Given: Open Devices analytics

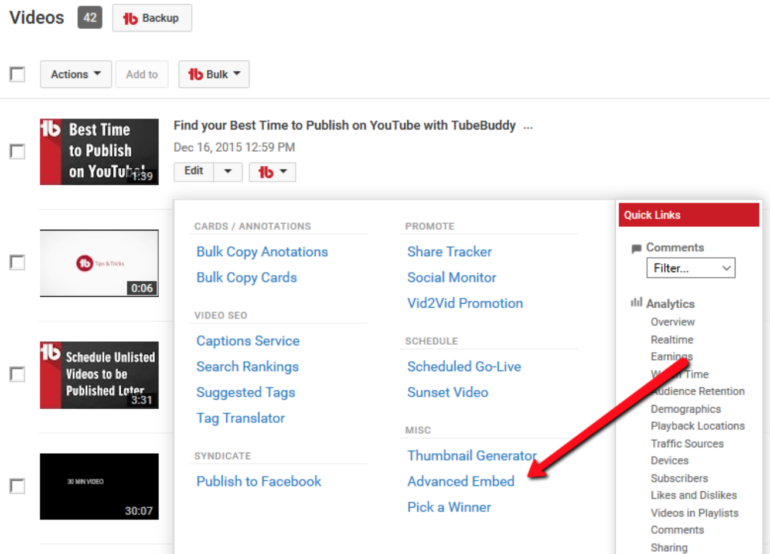Looking at the screenshot, I should (x=669, y=461).
